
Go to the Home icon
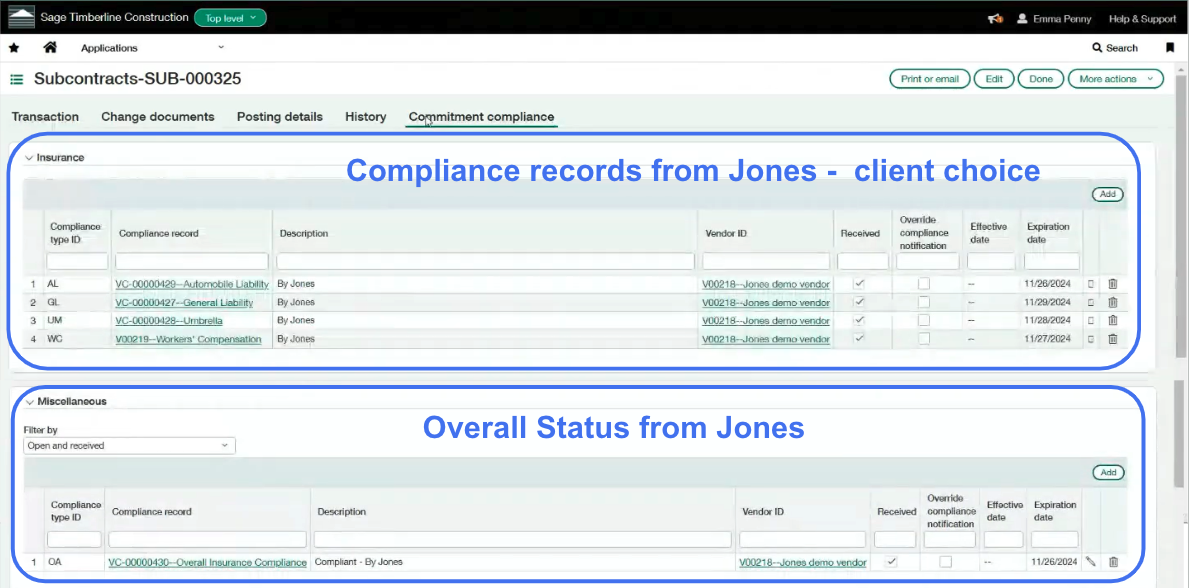50,48
